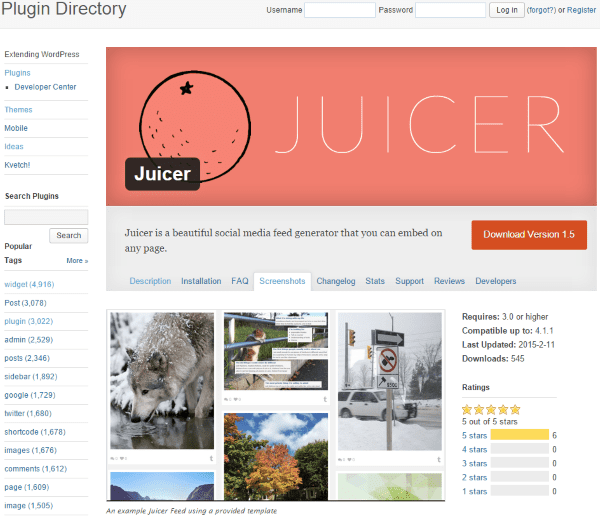
Task: Open the Reviews tab
Action: click(449, 281)
